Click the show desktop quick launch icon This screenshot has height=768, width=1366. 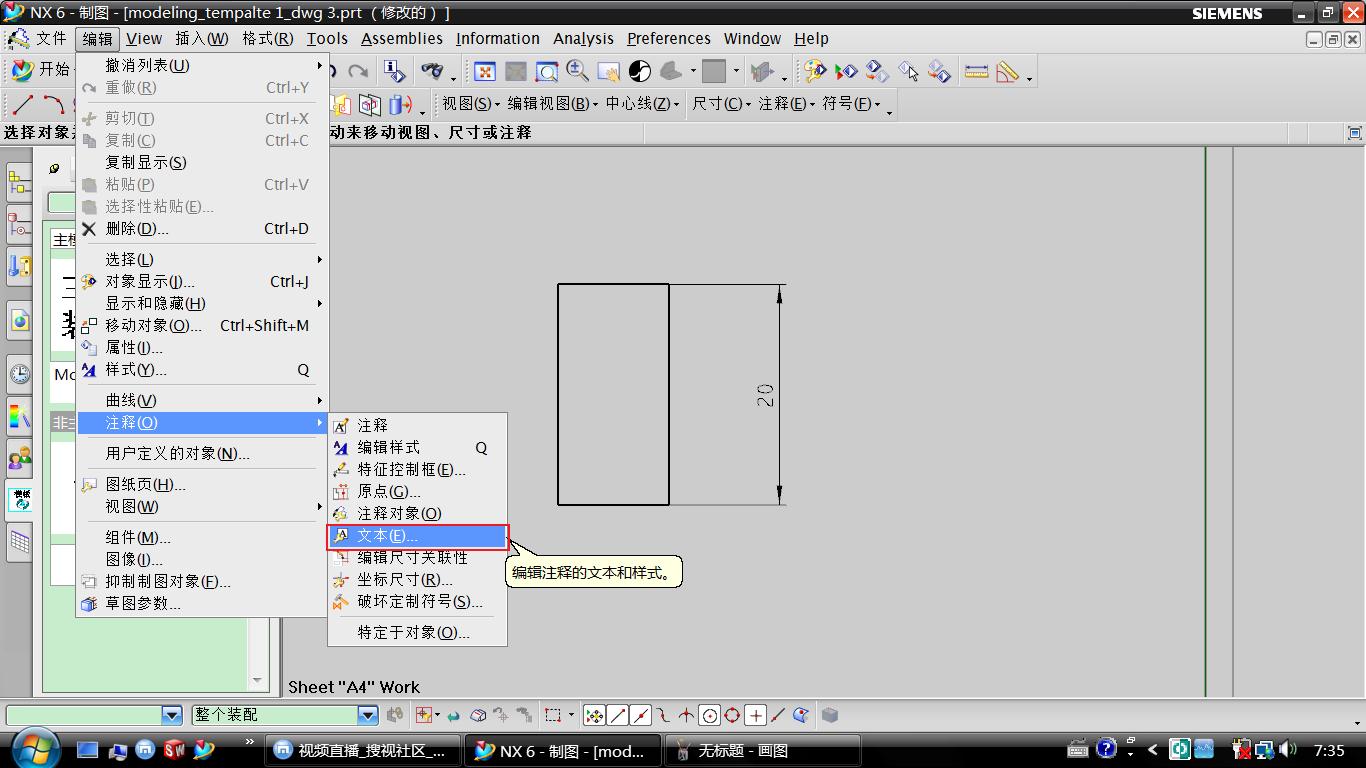tap(88, 748)
